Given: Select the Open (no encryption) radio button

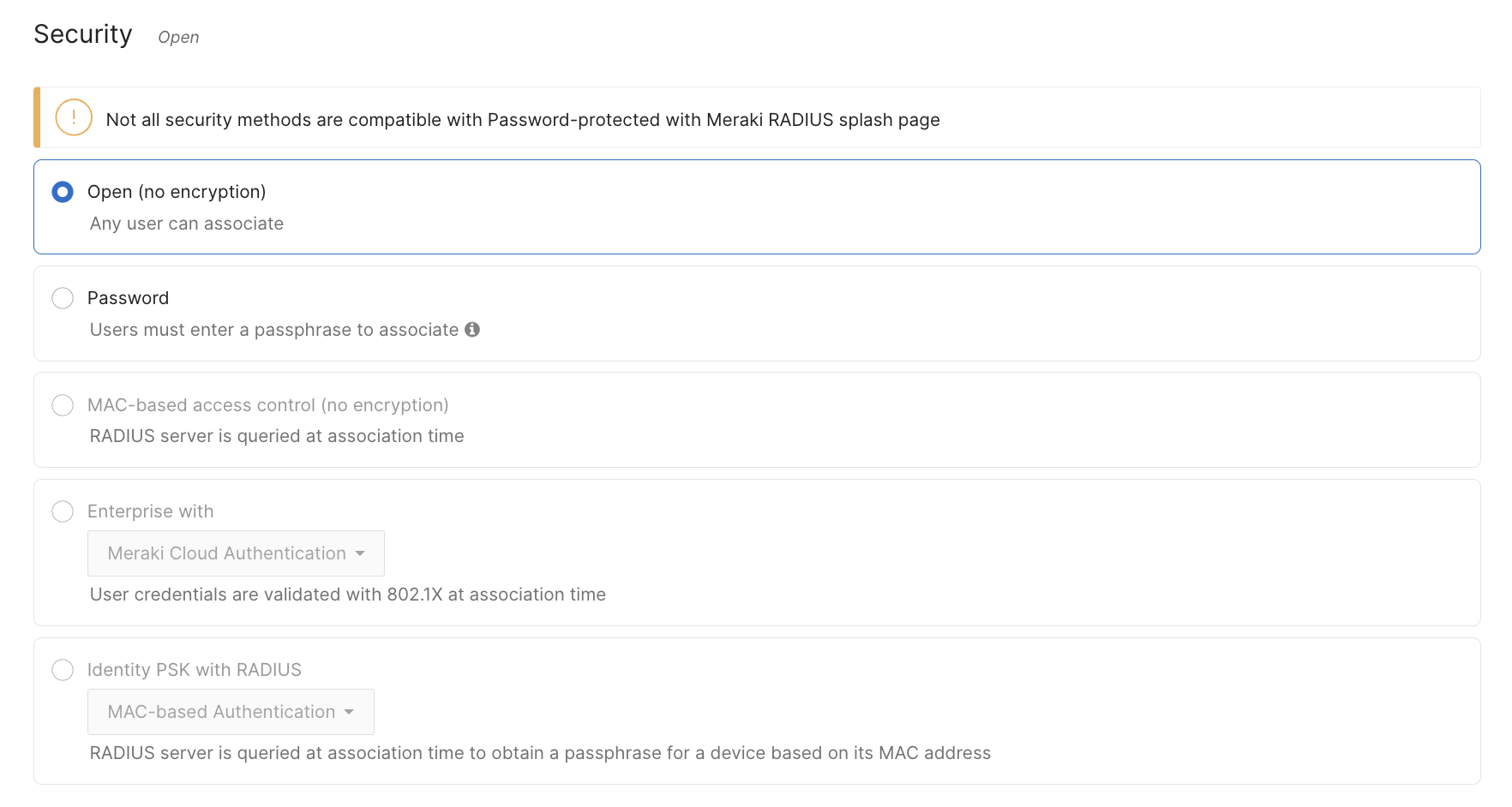Looking at the screenshot, I should click(x=63, y=192).
